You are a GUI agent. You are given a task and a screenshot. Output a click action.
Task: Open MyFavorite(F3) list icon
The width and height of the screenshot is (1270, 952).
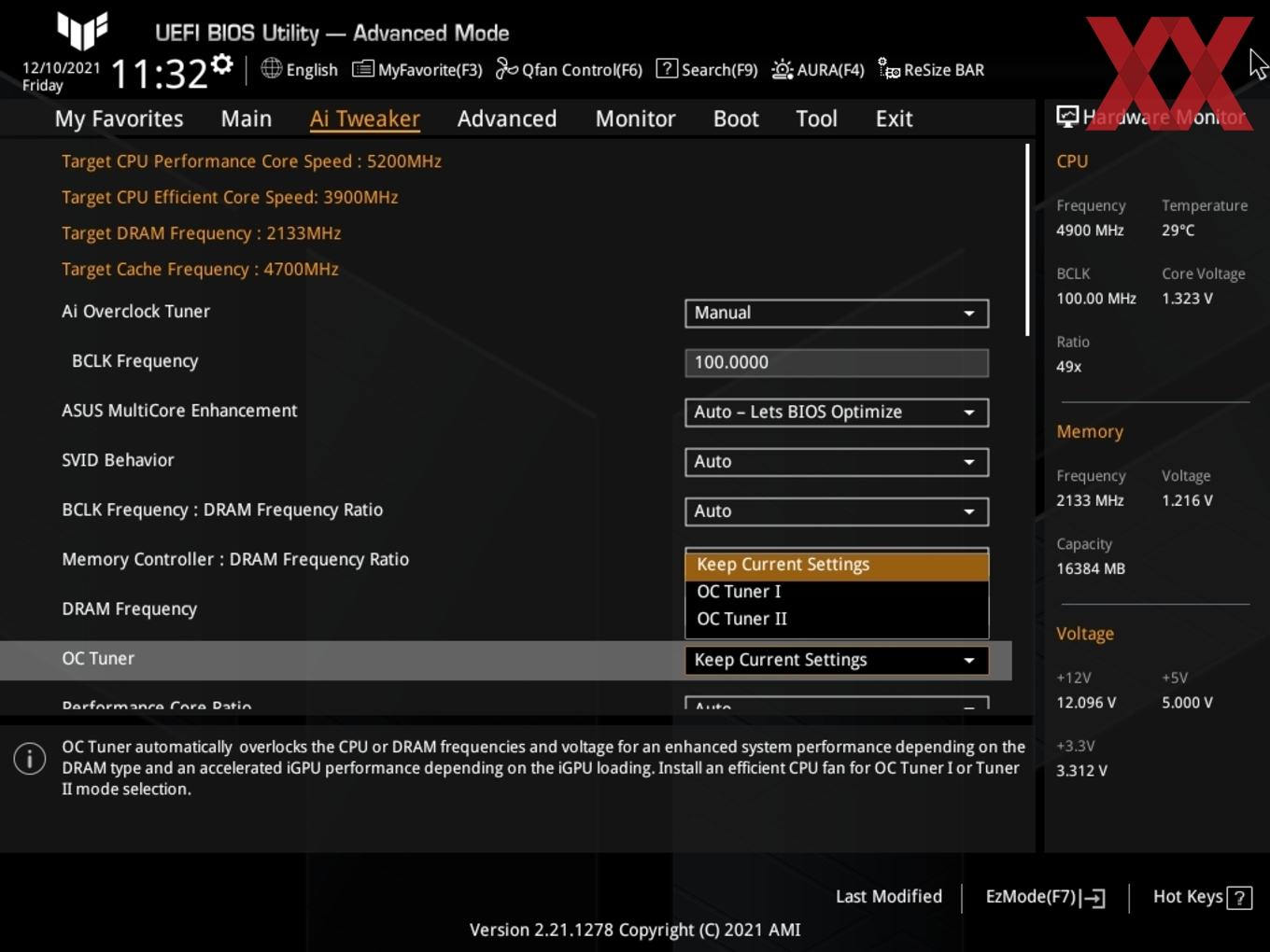[x=362, y=69]
